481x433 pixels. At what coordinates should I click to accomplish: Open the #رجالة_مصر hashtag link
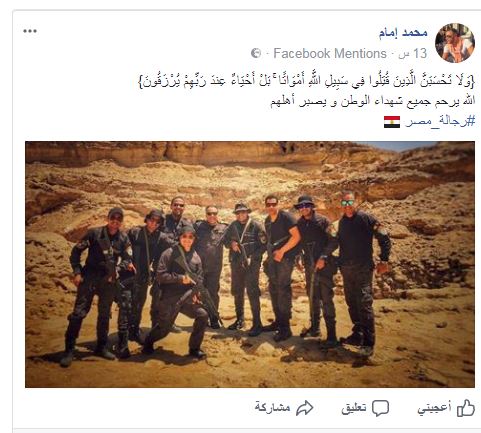tap(440, 121)
